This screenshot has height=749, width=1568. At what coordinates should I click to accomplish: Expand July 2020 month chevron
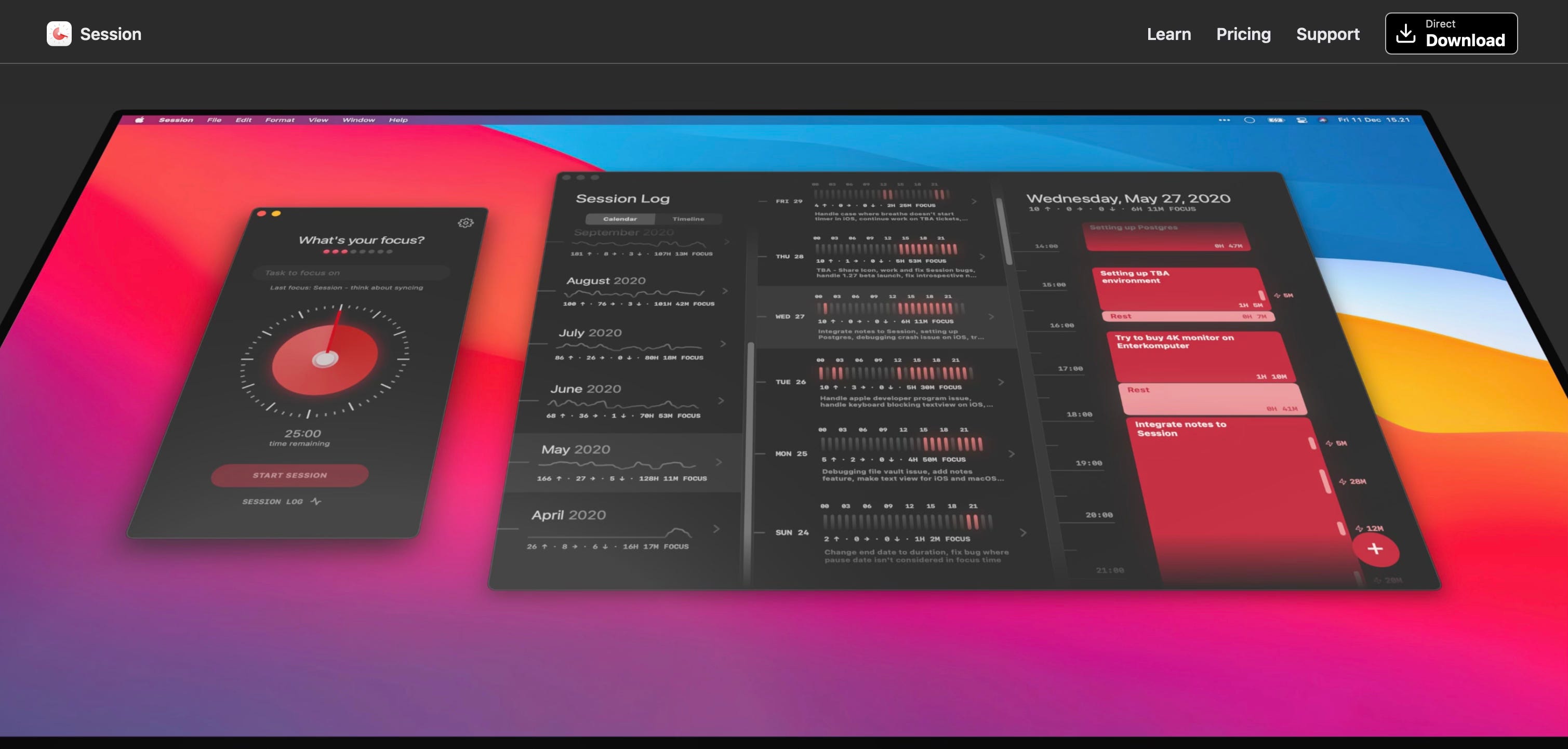[x=723, y=344]
